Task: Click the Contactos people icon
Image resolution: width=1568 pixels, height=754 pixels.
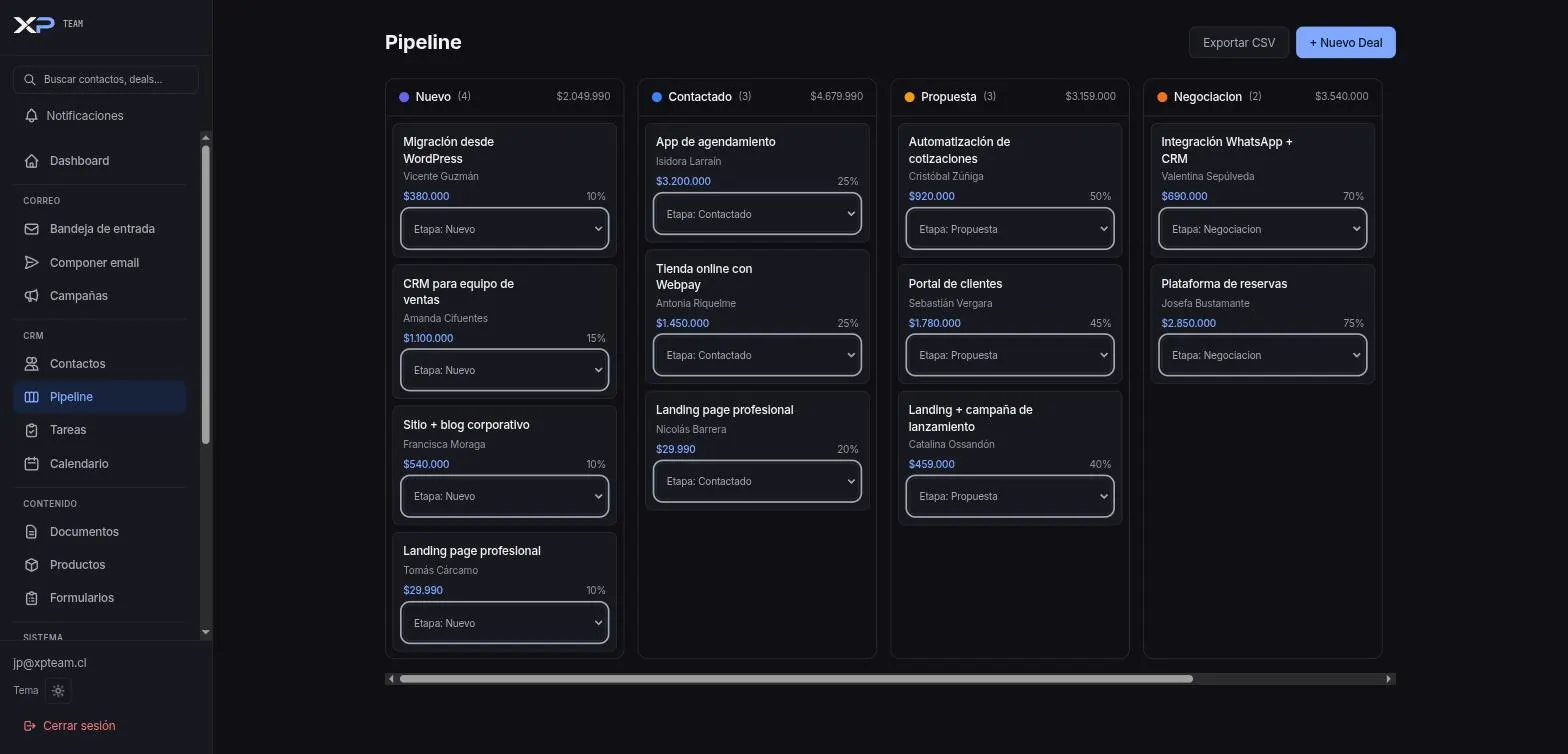Action: (32, 364)
